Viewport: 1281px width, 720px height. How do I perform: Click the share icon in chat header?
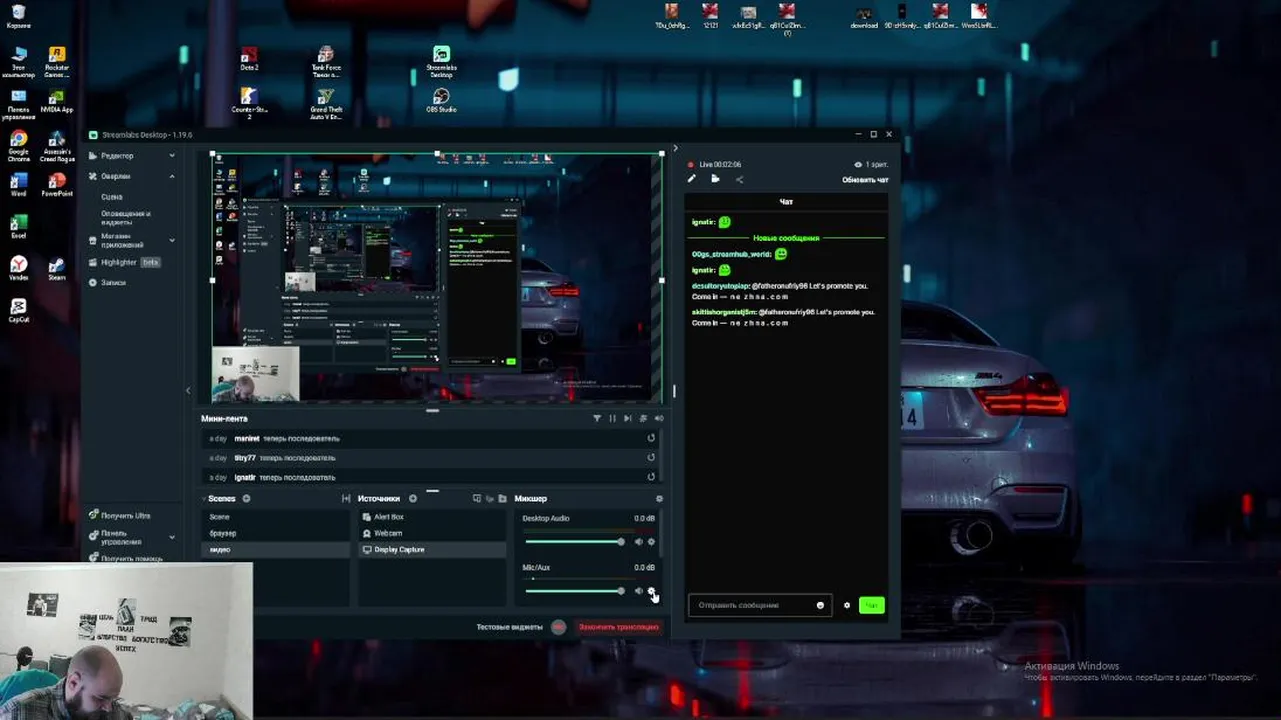pyautogui.click(x=739, y=180)
